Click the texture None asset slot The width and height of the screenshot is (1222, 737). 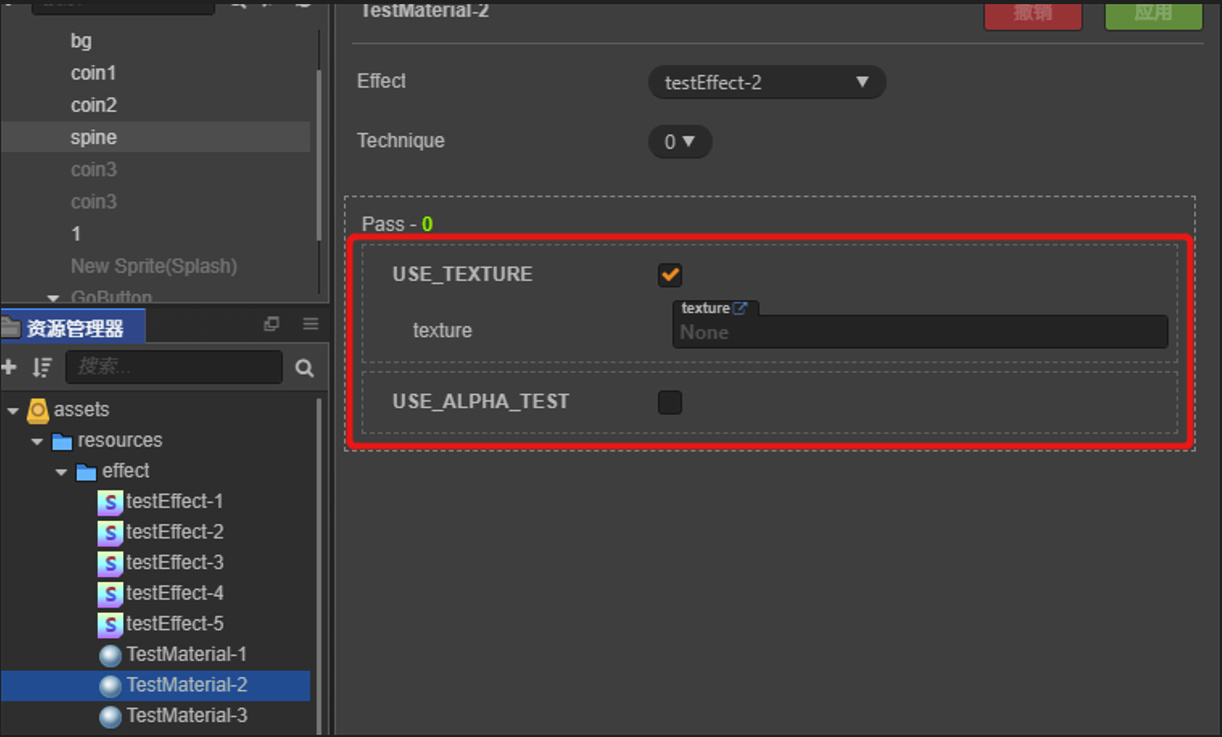(920, 332)
